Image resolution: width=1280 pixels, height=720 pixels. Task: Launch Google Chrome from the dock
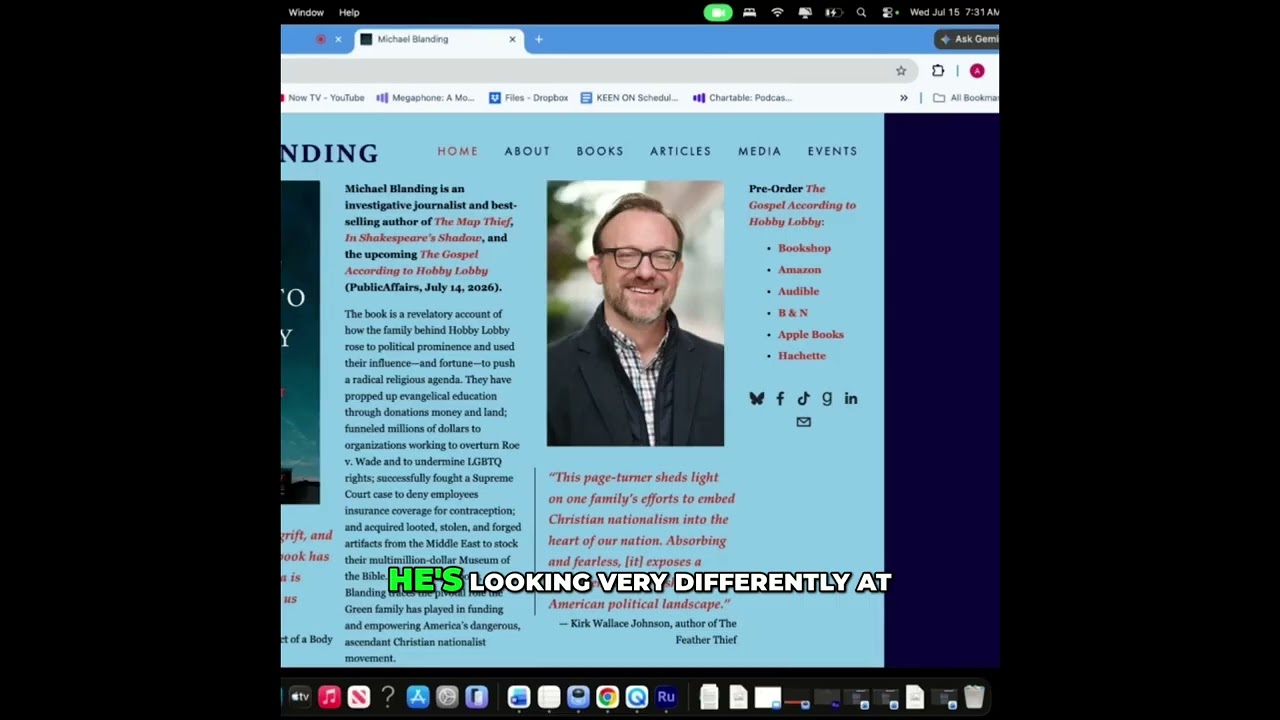pyautogui.click(x=607, y=697)
